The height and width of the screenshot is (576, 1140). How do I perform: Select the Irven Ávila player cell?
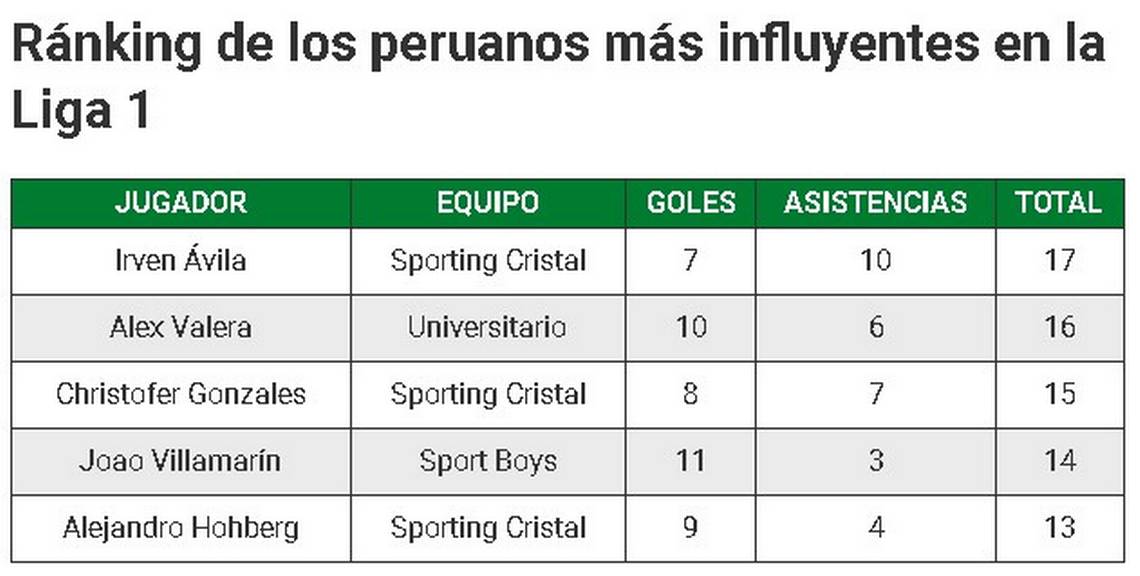(181, 261)
